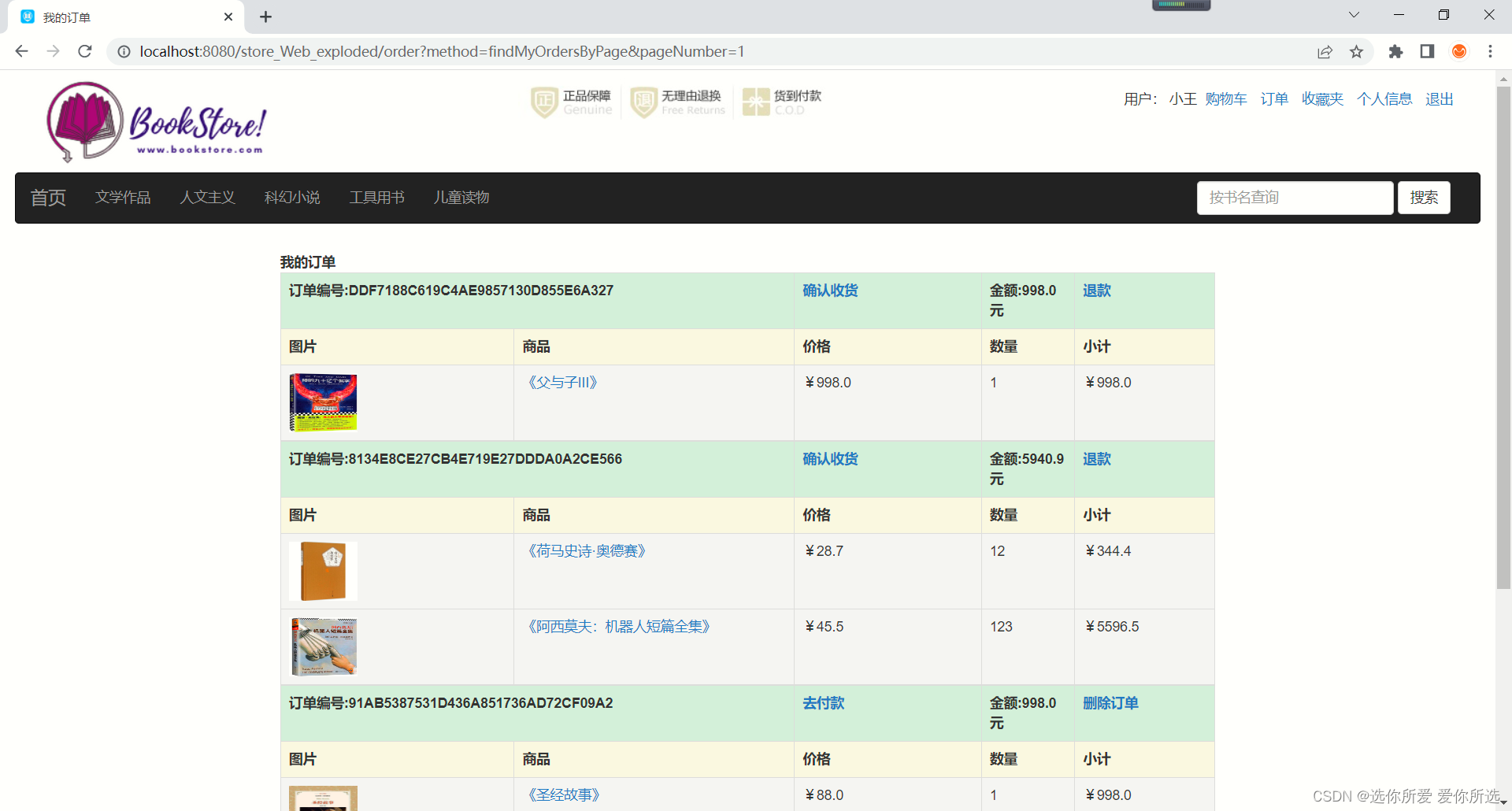Request 退款 for order 8134E8CE…
The image size is (1512, 811).
[1096, 459]
